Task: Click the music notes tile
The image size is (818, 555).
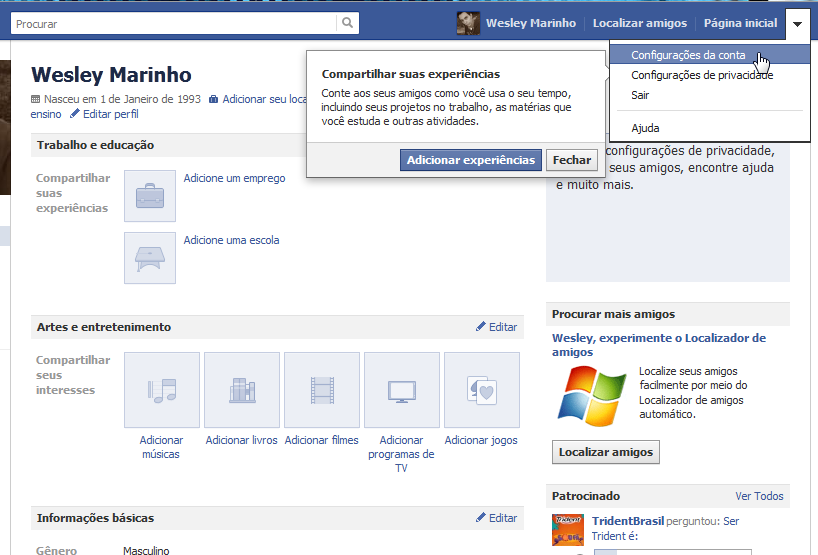Action: (161, 389)
